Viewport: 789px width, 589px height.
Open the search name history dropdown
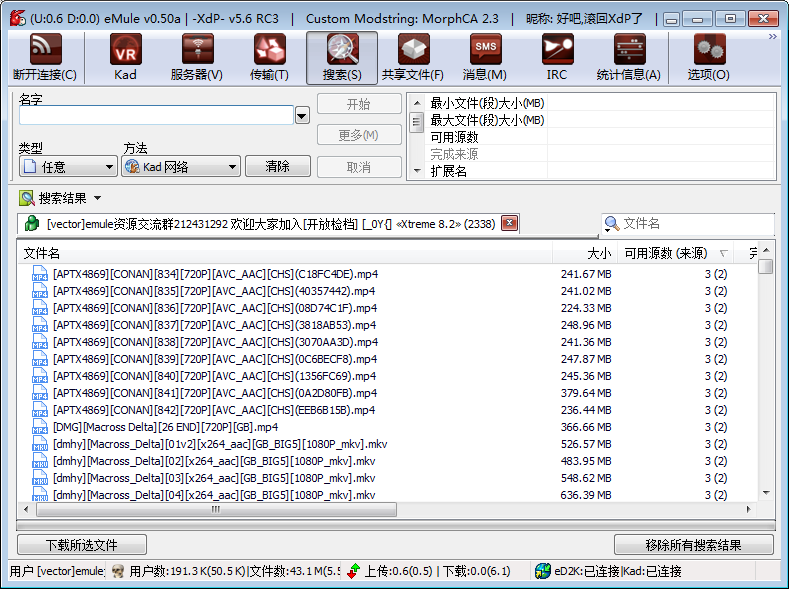(302, 116)
